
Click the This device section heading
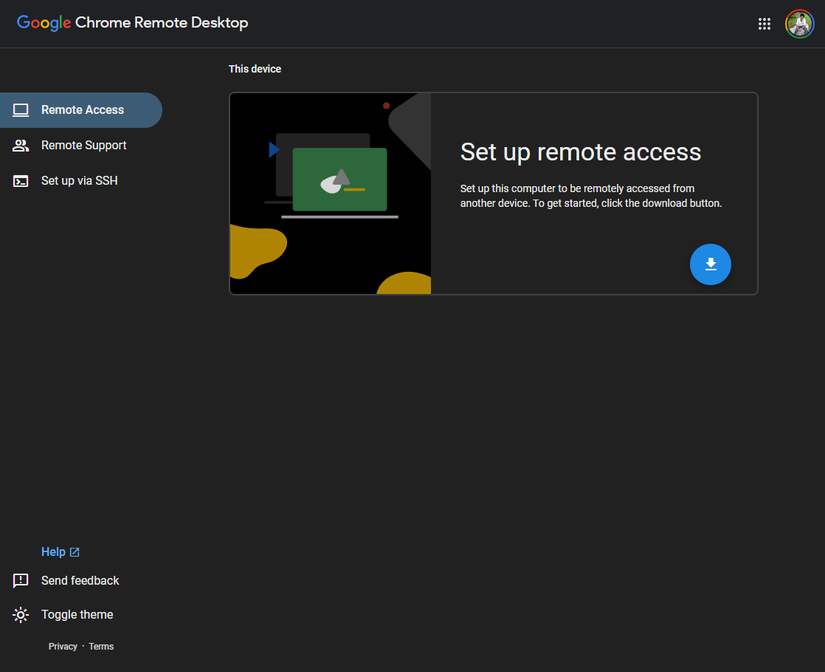tap(255, 68)
